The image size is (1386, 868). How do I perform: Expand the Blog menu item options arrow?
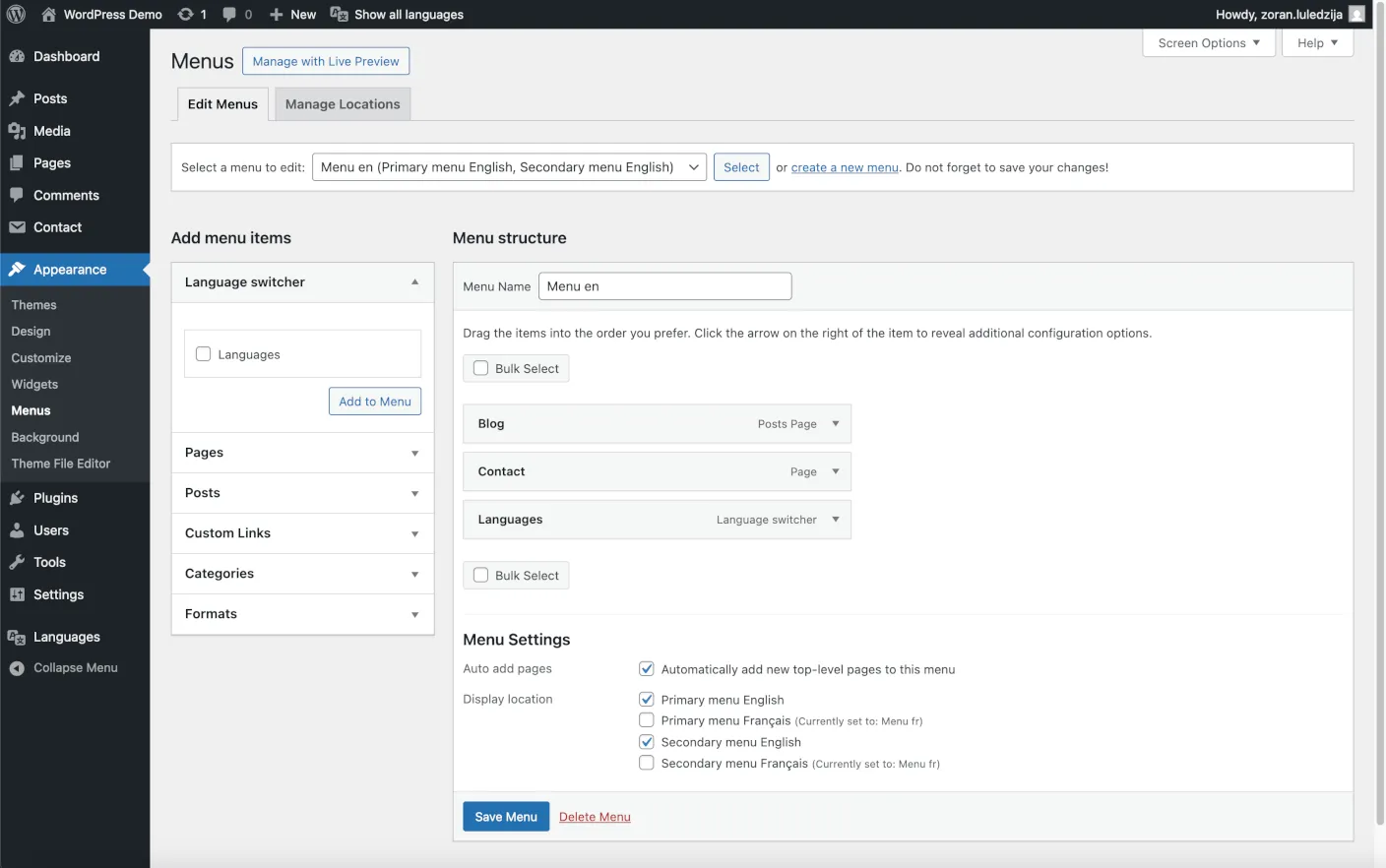point(836,424)
